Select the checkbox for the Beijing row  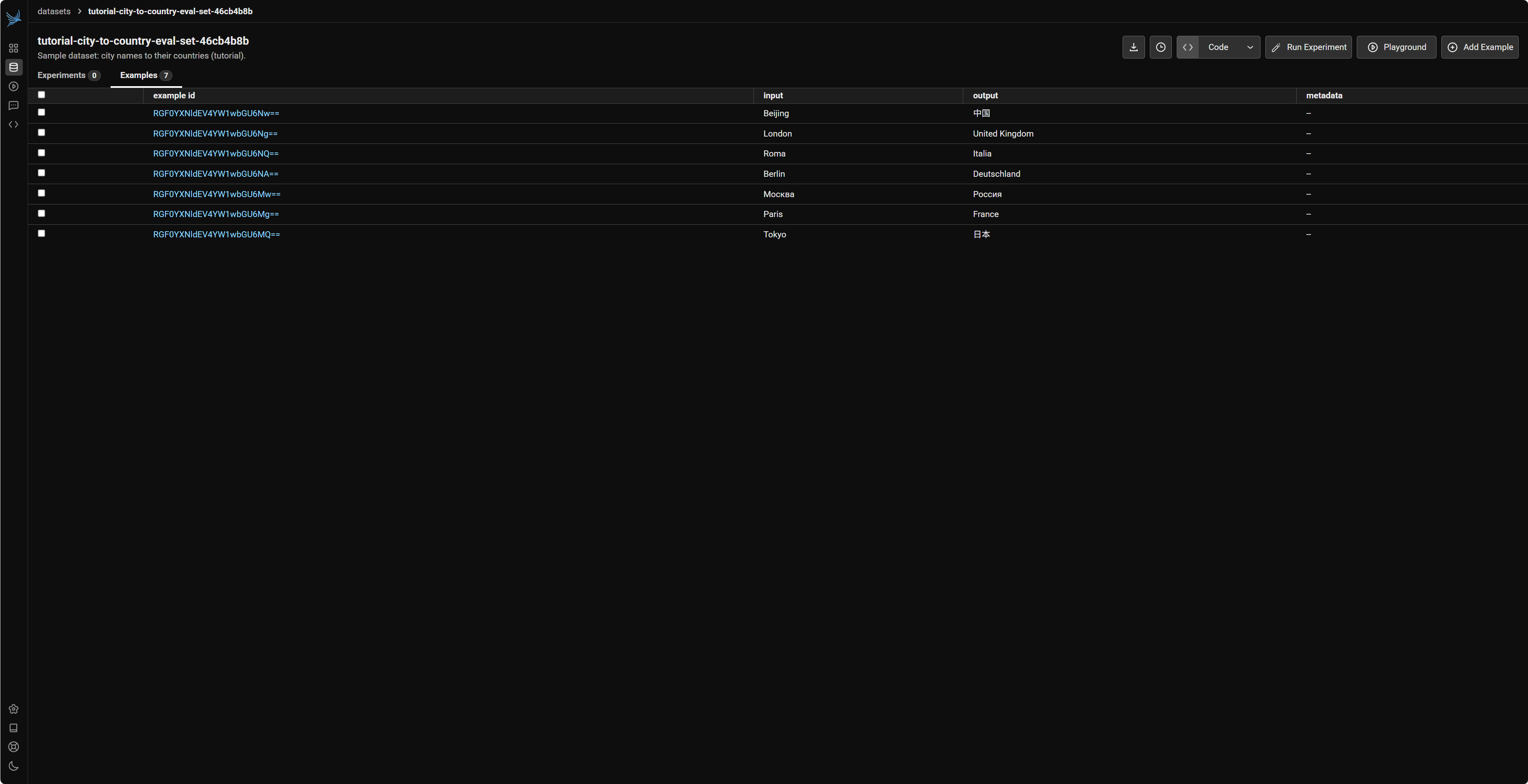[x=41, y=112]
